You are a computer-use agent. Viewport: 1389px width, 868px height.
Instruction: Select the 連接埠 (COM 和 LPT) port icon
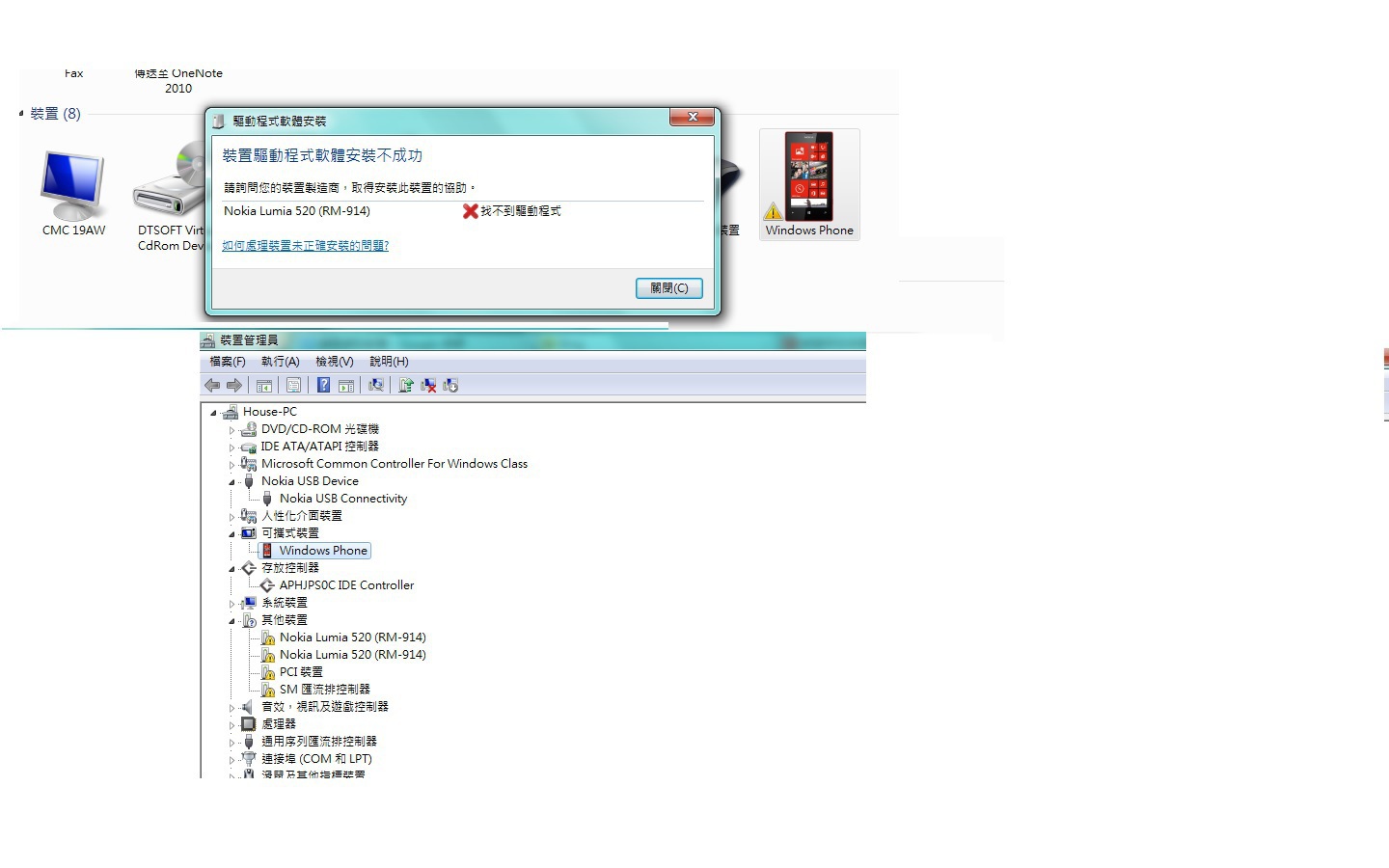pyautogui.click(x=249, y=759)
